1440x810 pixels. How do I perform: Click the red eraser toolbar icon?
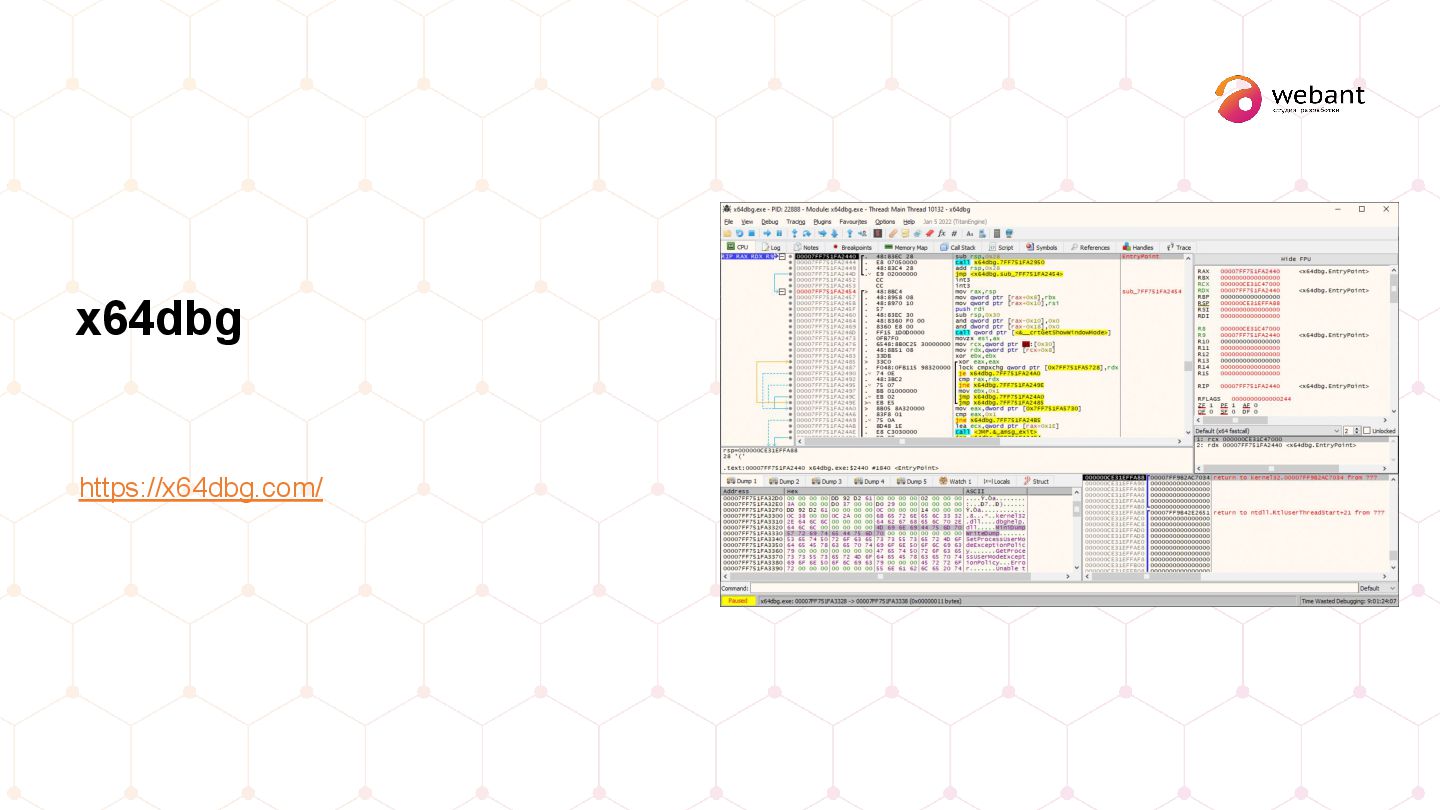point(930,233)
